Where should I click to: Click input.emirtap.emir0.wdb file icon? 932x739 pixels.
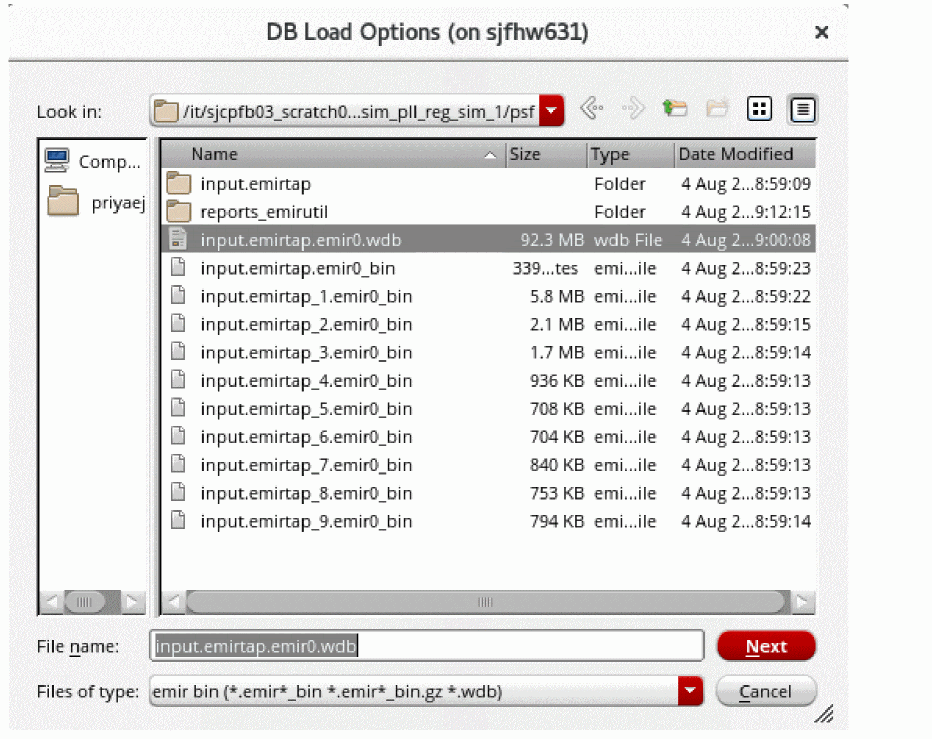pyautogui.click(x=178, y=239)
